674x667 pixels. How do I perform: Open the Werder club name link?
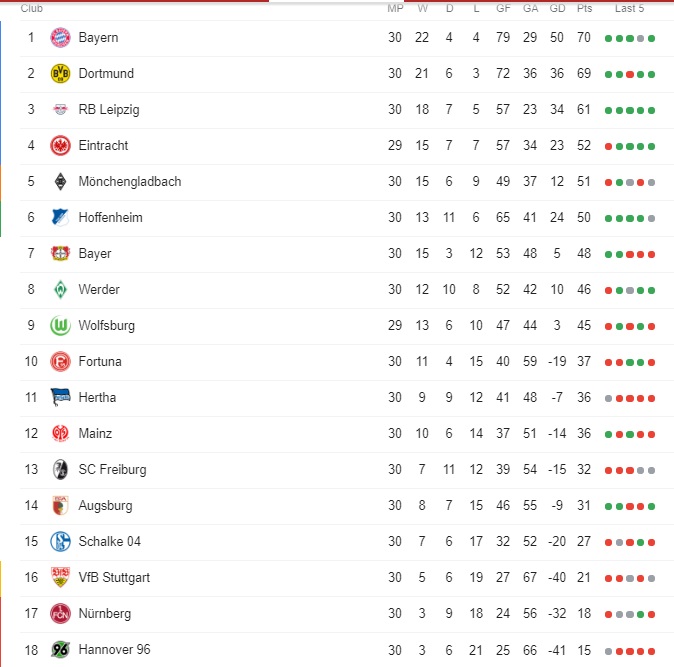click(x=99, y=289)
